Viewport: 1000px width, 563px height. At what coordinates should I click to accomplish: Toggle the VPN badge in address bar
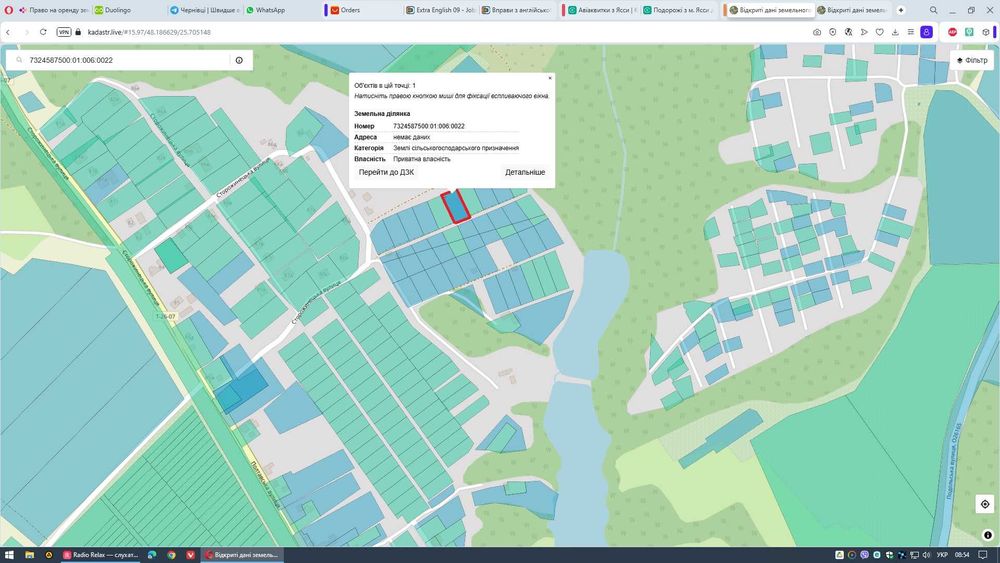point(64,32)
